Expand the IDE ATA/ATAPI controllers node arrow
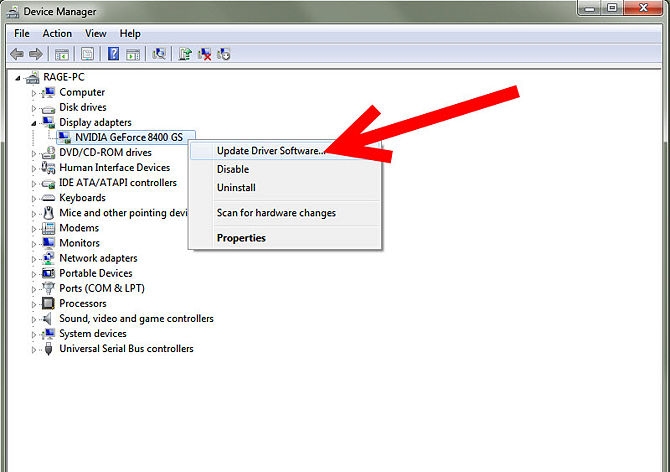670x472 pixels. (x=34, y=184)
